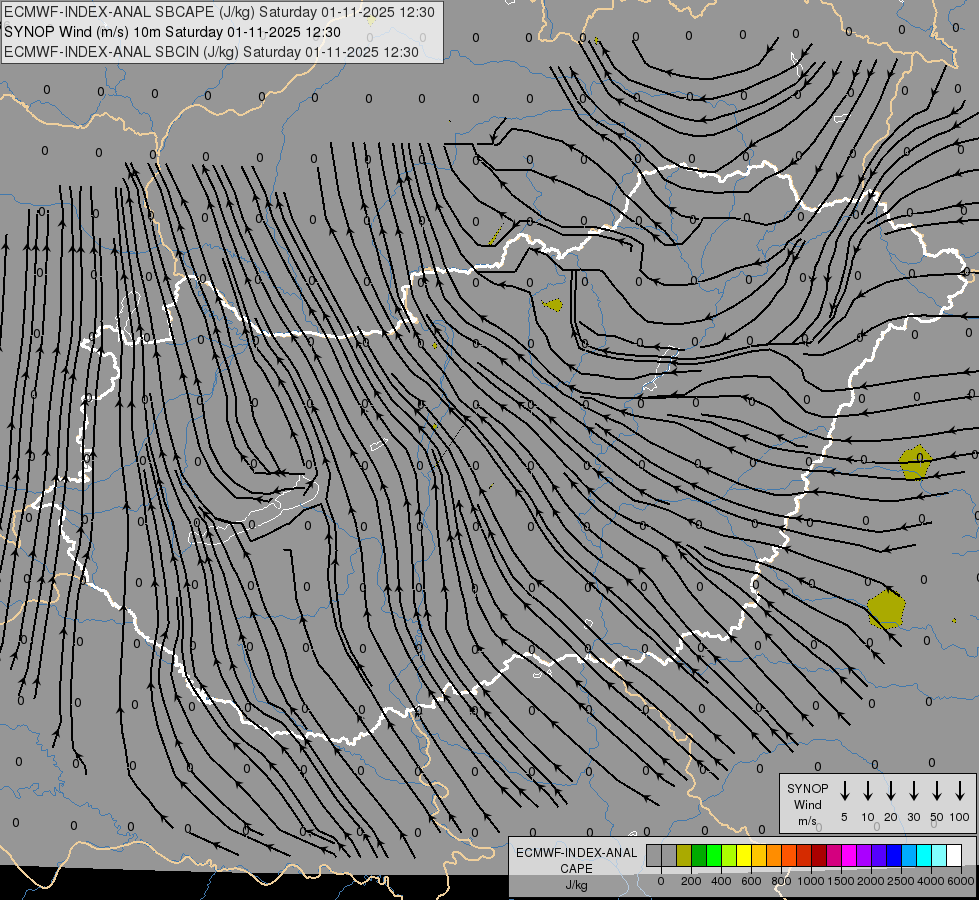979x900 pixels.
Task: Choose the bright magenta CAPE swatch
Action: pos(849,855)
